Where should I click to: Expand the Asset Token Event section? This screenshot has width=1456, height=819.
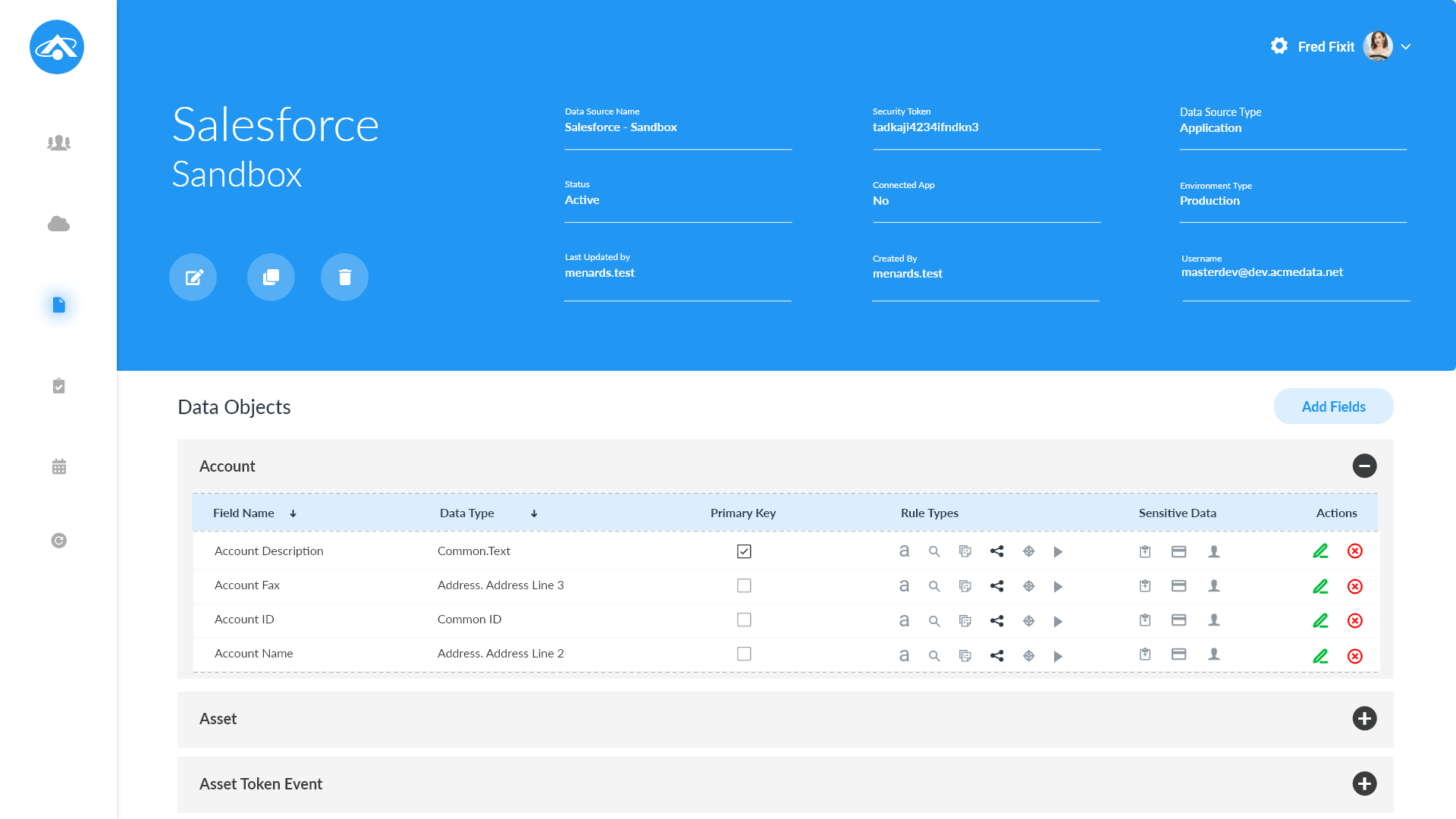1364,783
